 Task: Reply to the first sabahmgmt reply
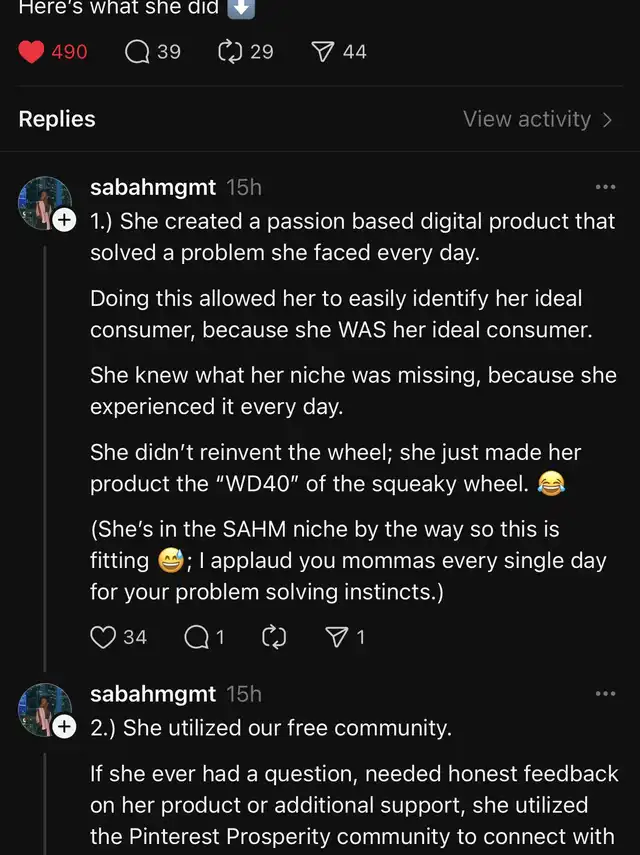click(x=196, y=637)
